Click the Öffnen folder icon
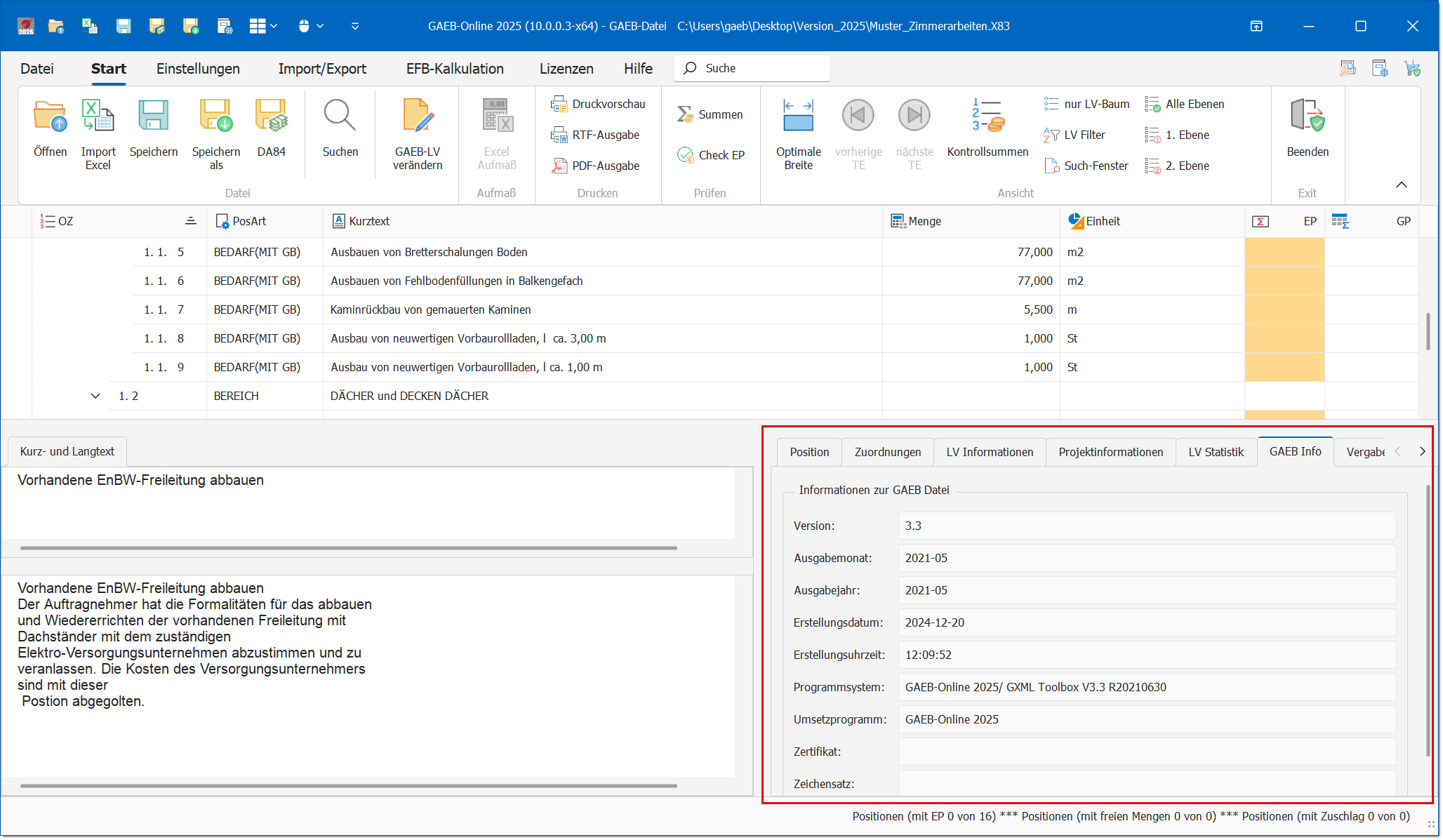 [x=50, y=116]
